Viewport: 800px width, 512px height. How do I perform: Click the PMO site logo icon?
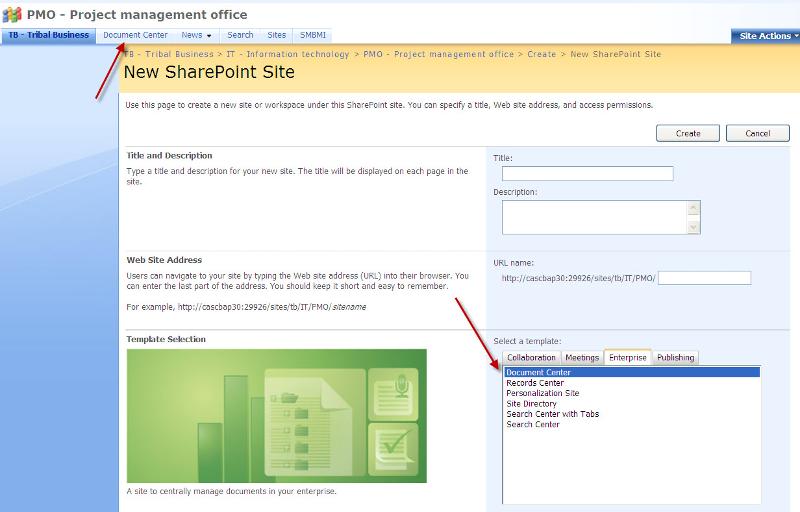pos(12,14)
